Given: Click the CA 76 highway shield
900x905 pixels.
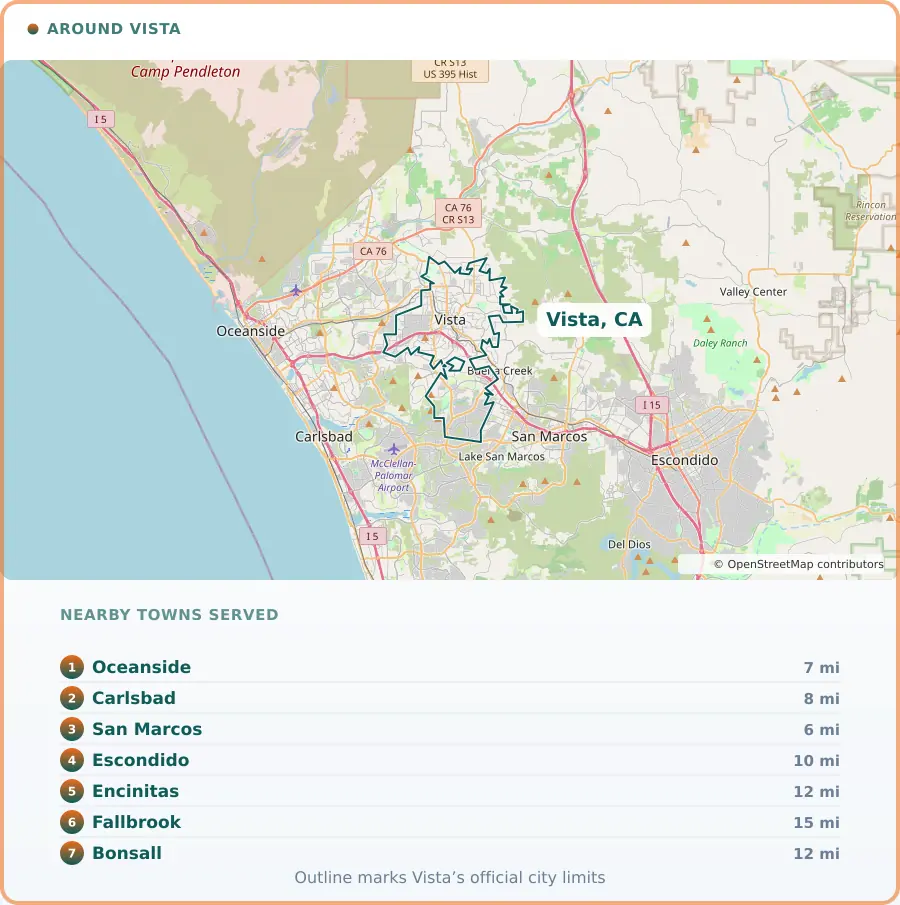Looking at the screenshot, I should (x=373, y=251).
